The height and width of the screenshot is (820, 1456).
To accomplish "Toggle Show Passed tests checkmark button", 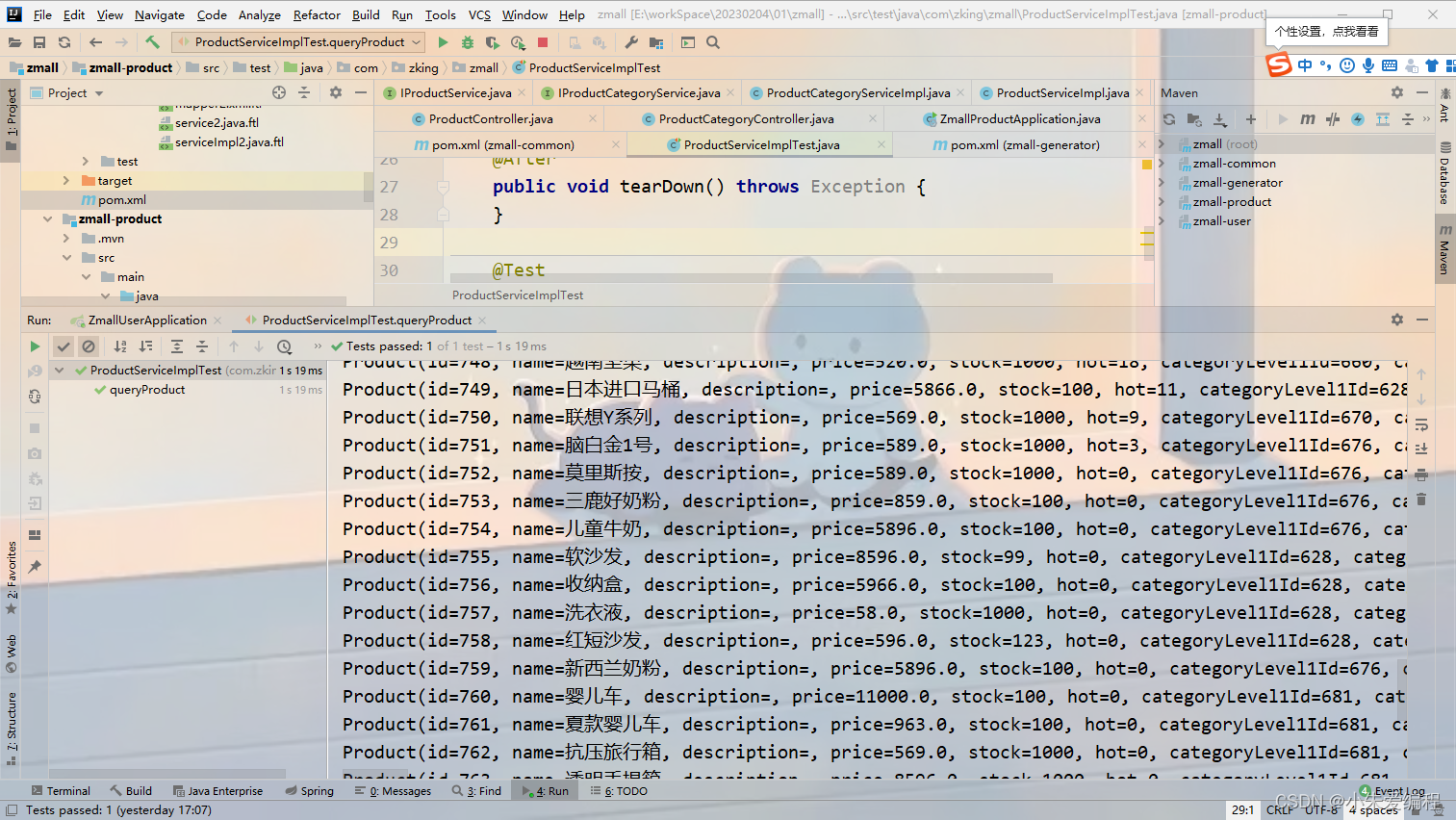I will pos(64,346).
